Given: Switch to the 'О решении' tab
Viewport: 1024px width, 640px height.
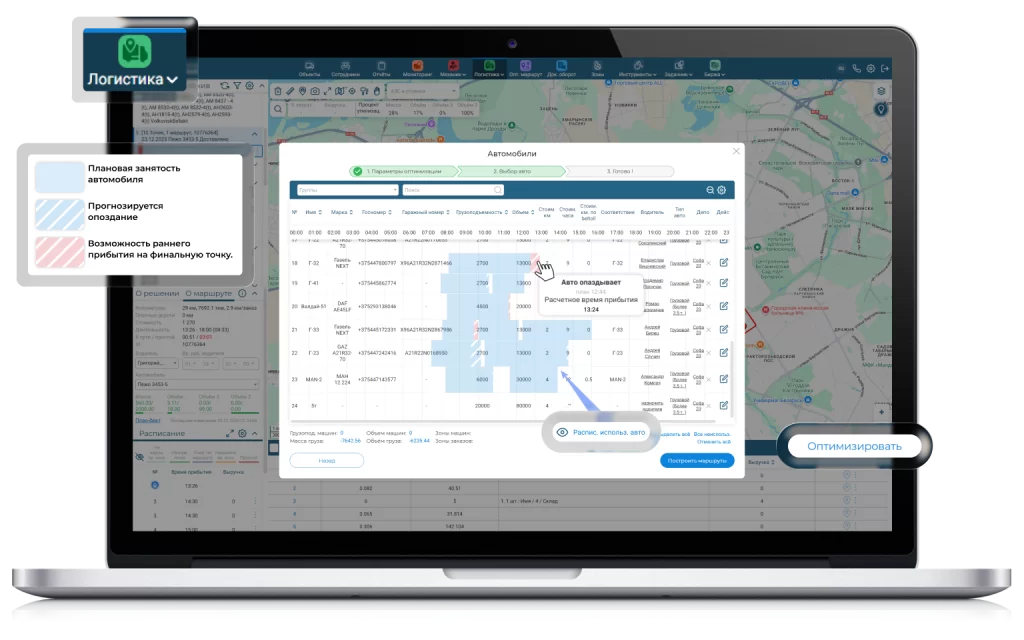Looking at the screenshot, I should [157, 294].
